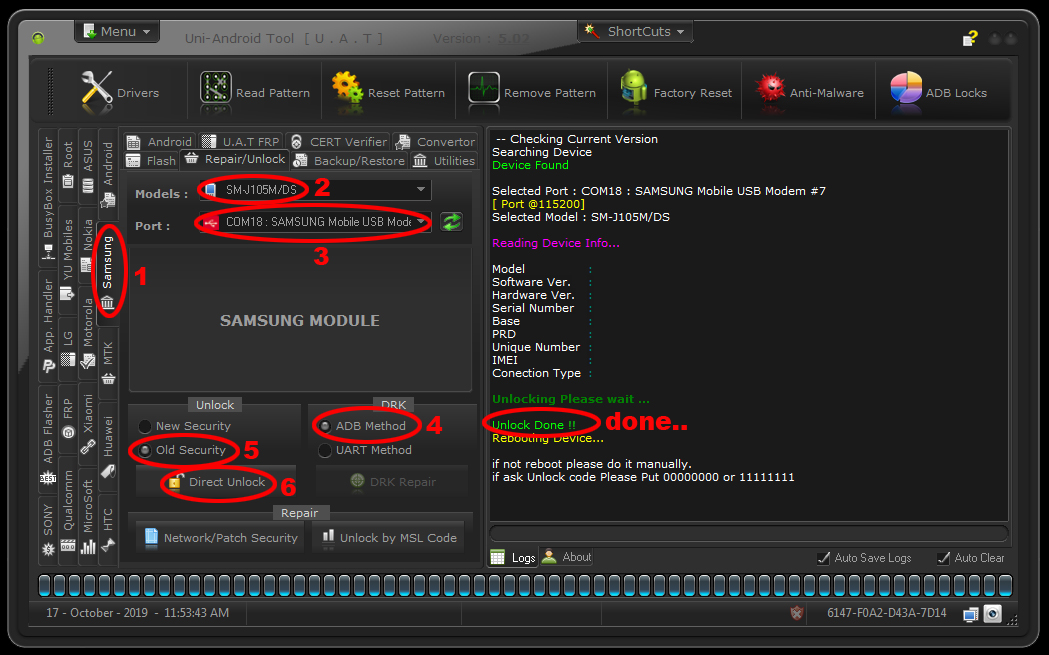Select the LG vertical tab
This screenshot has width=1049, height=655.
click(68, 350)
